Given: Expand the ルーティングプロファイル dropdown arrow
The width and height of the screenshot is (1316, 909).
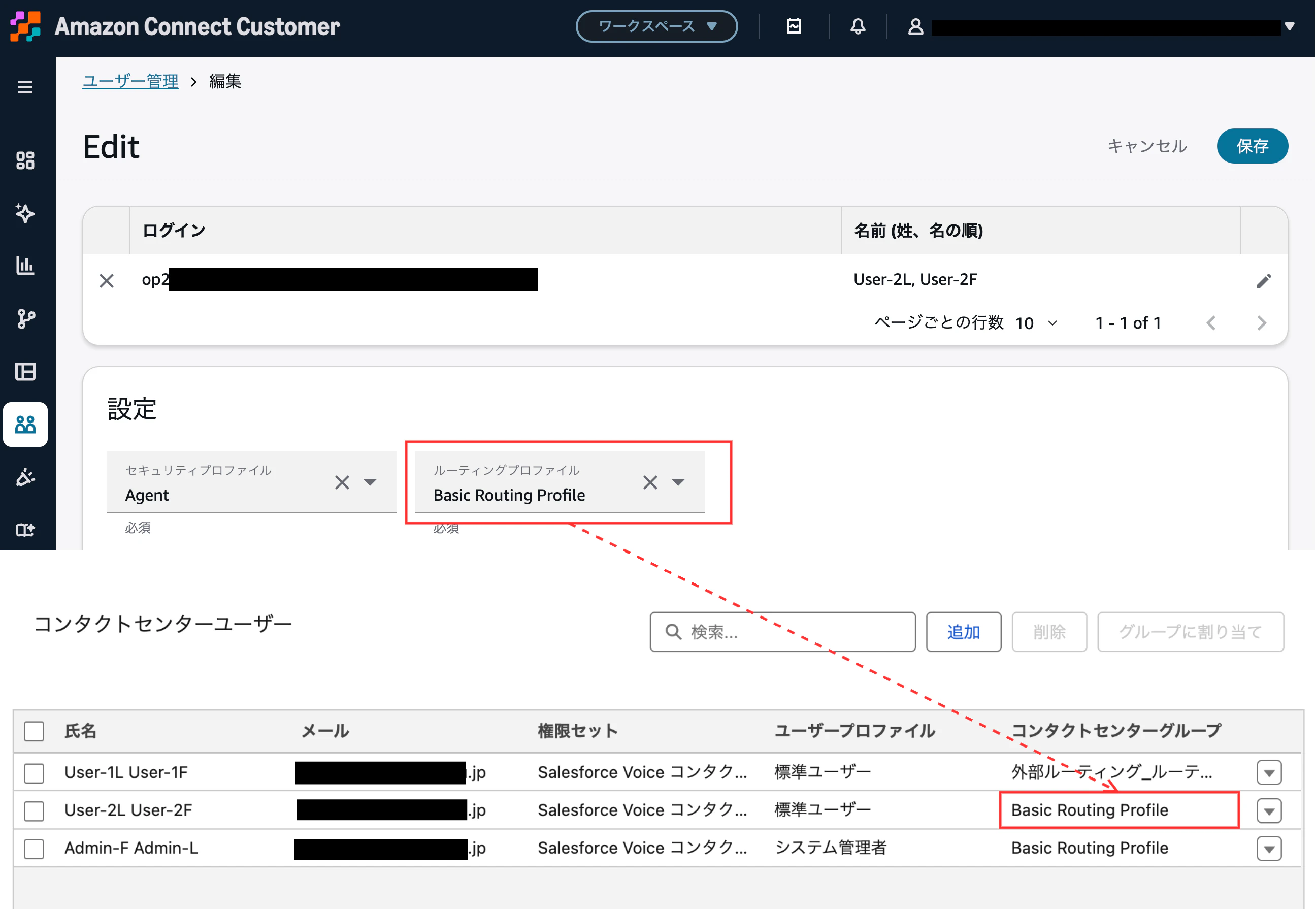Looking at the screenshot, I should click(678, 482).
